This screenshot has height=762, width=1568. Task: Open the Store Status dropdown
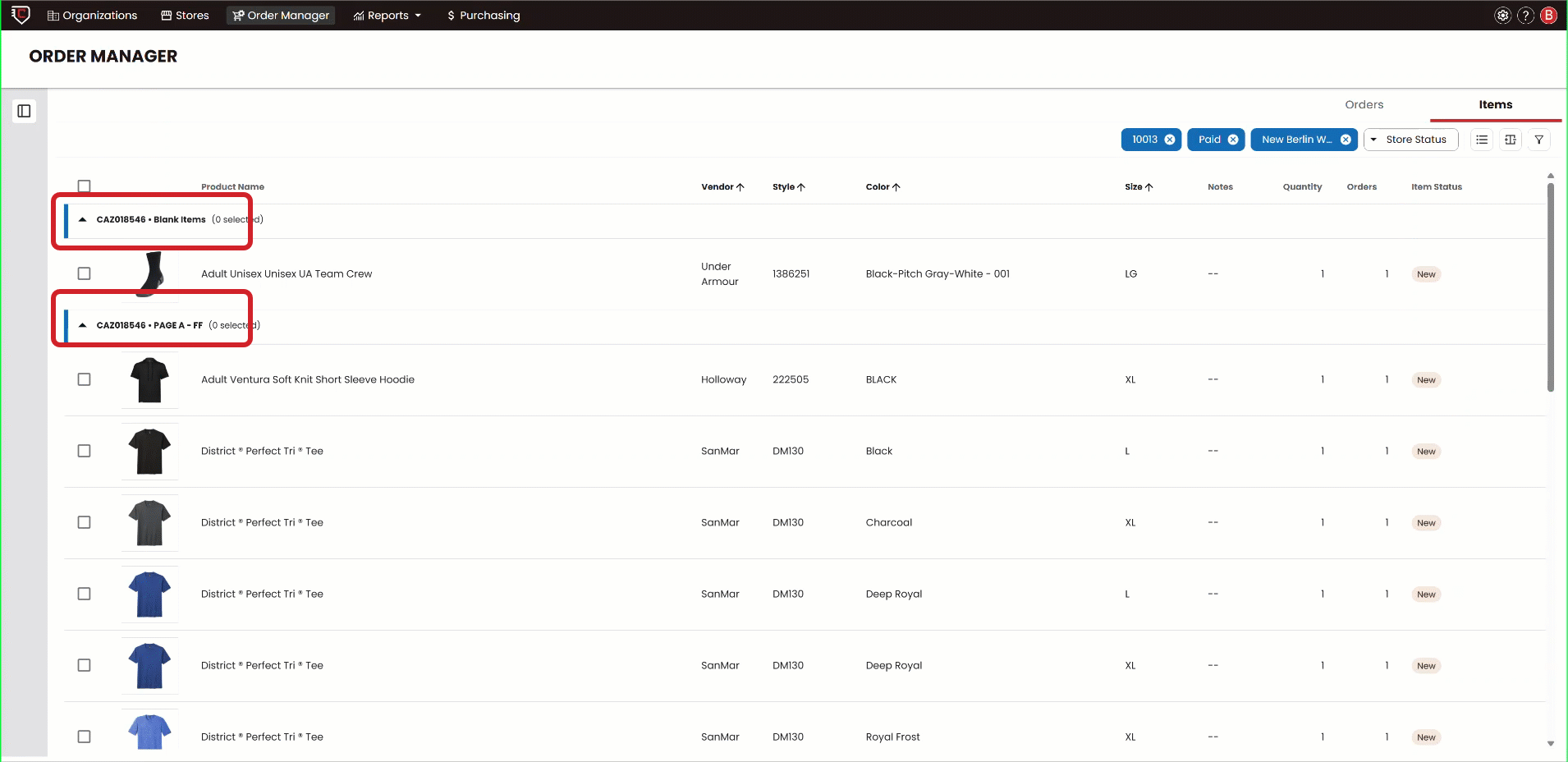click(1410, 140)
